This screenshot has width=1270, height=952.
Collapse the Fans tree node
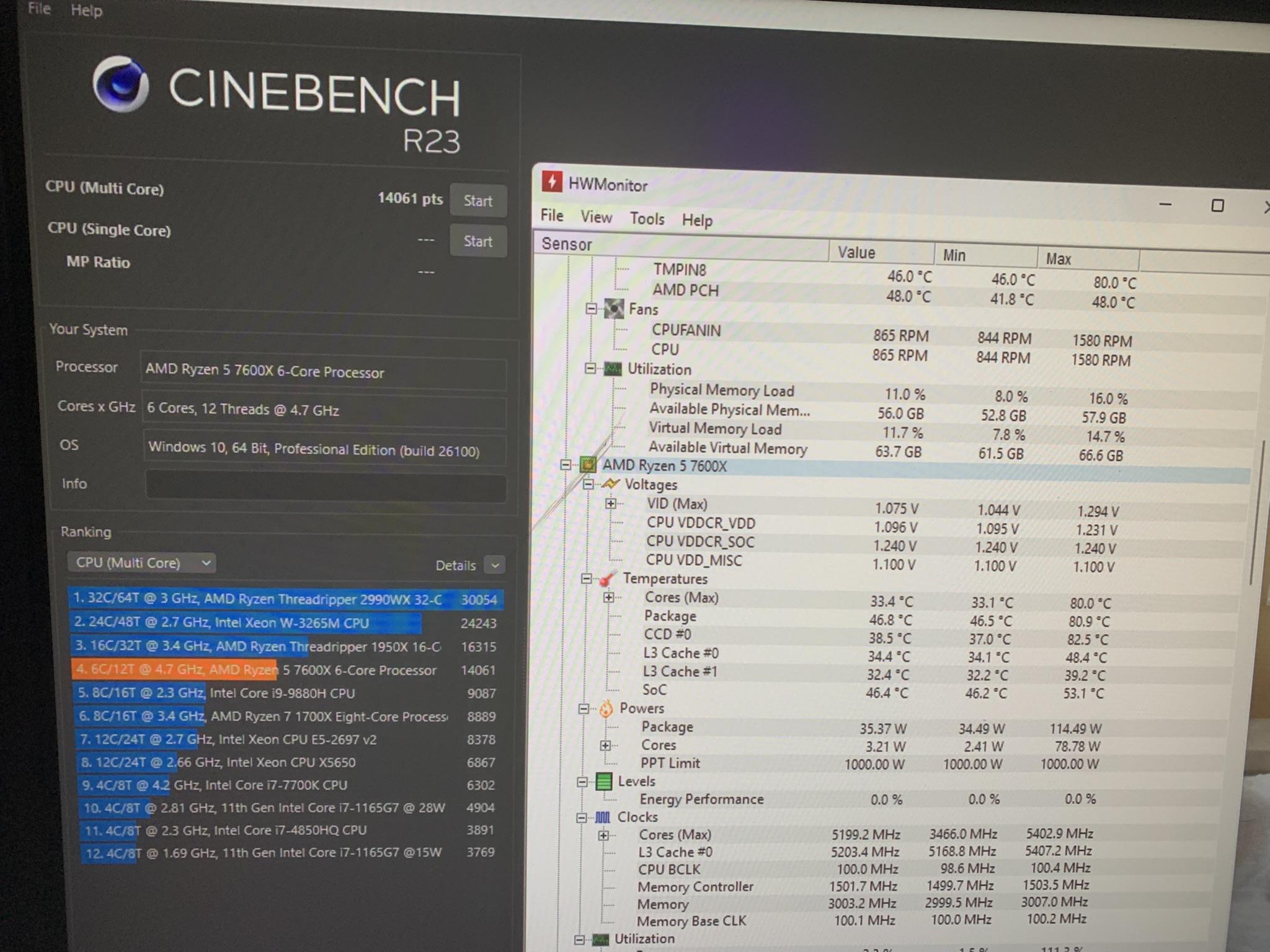(591, 308)
